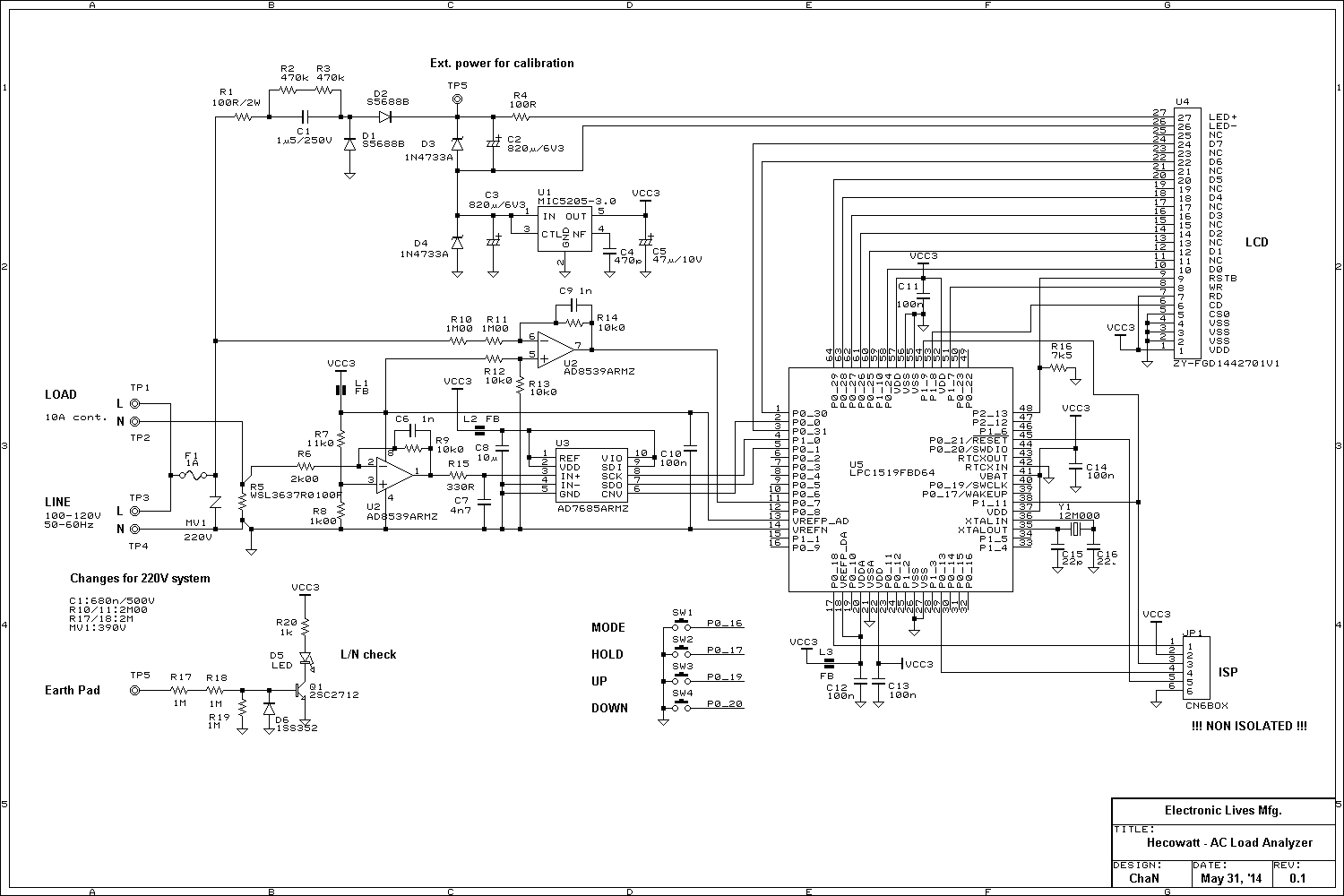1344x896 pixels.
Task: Click the D2 S5688B diode symbol
Action: click(x=385, y=116)
